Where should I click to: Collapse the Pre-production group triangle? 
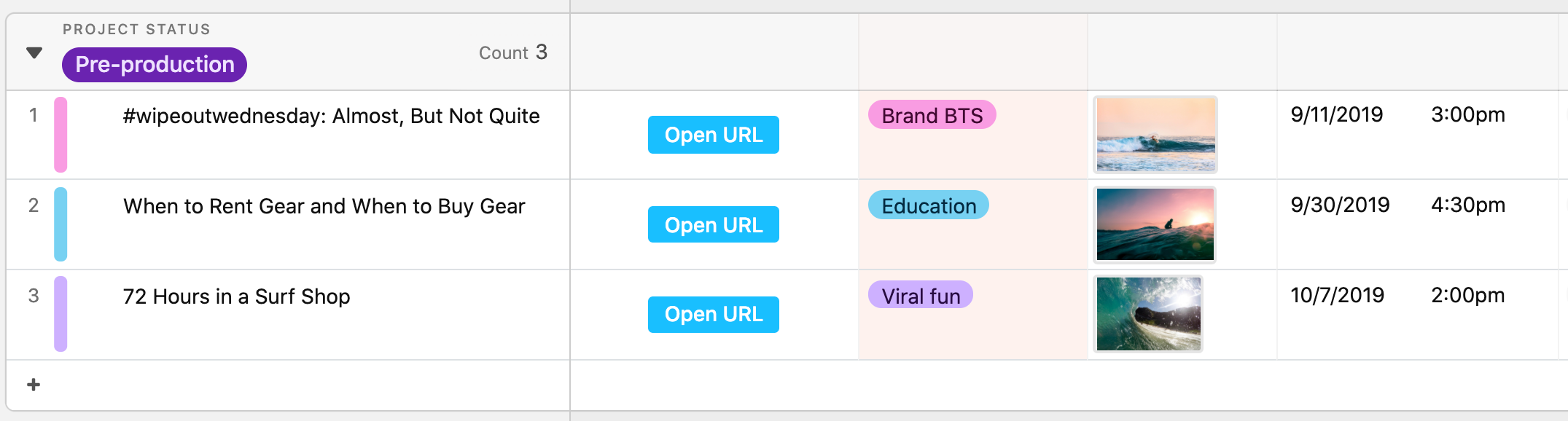click(x=34, y=52)
